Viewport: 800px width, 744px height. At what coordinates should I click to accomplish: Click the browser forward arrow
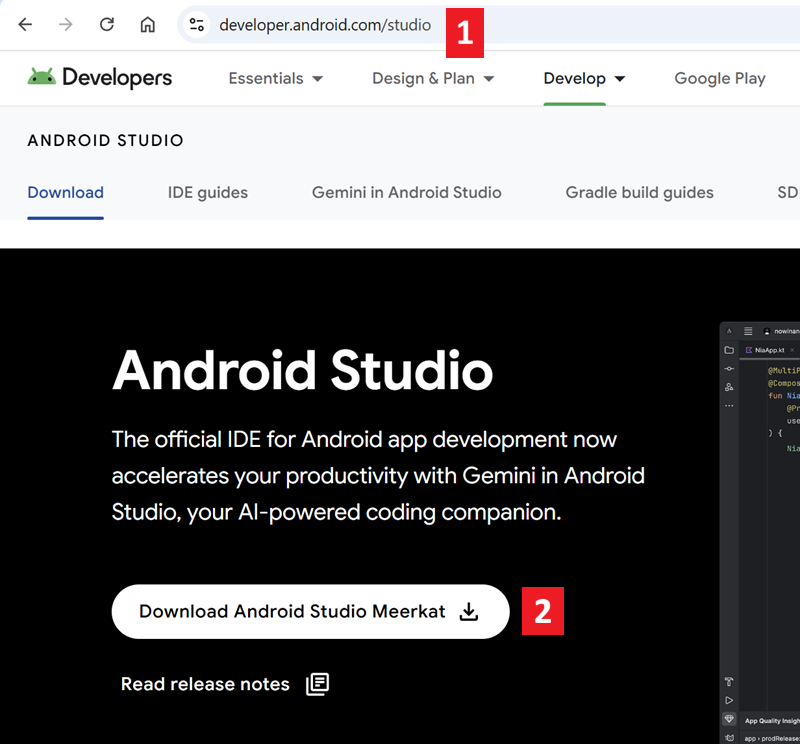[x=65, y=24]
